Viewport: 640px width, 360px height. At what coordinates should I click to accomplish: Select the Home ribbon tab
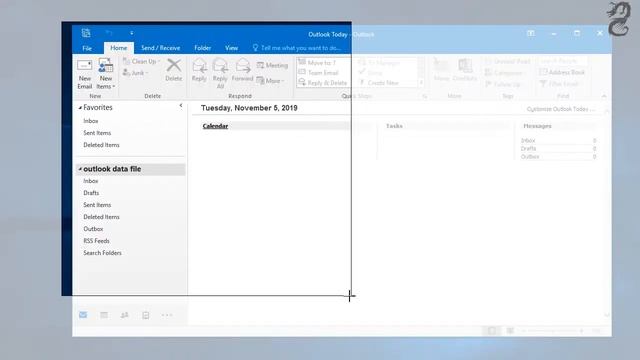click(x=119, y=48)
